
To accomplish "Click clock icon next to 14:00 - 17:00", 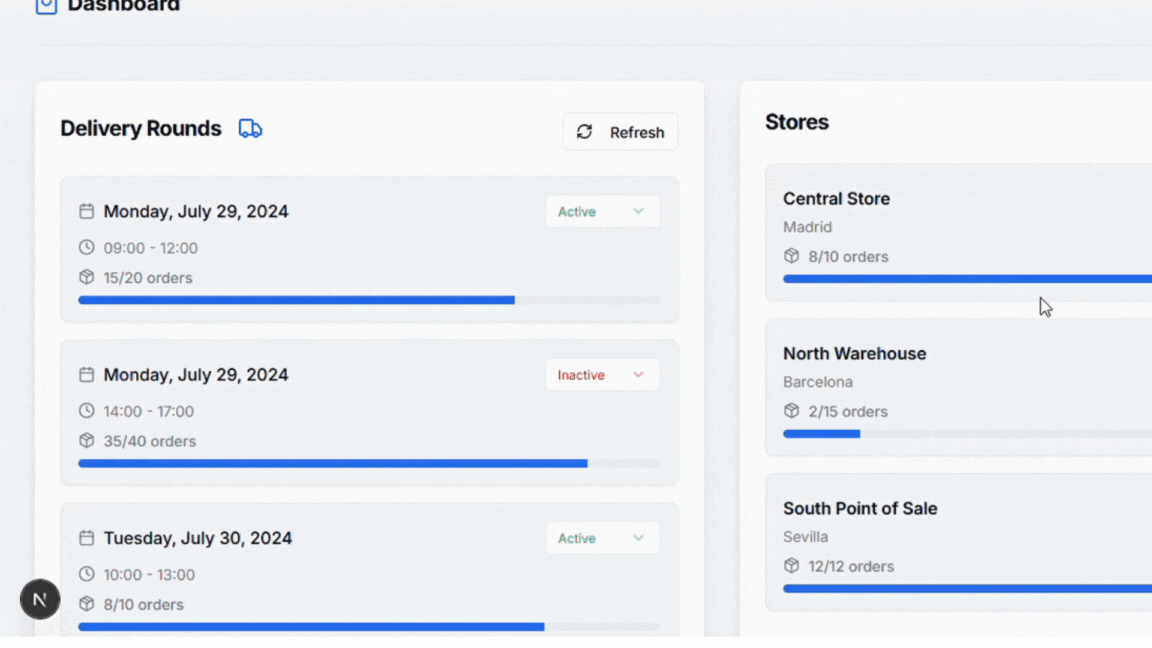I will (x=87, y=411).
